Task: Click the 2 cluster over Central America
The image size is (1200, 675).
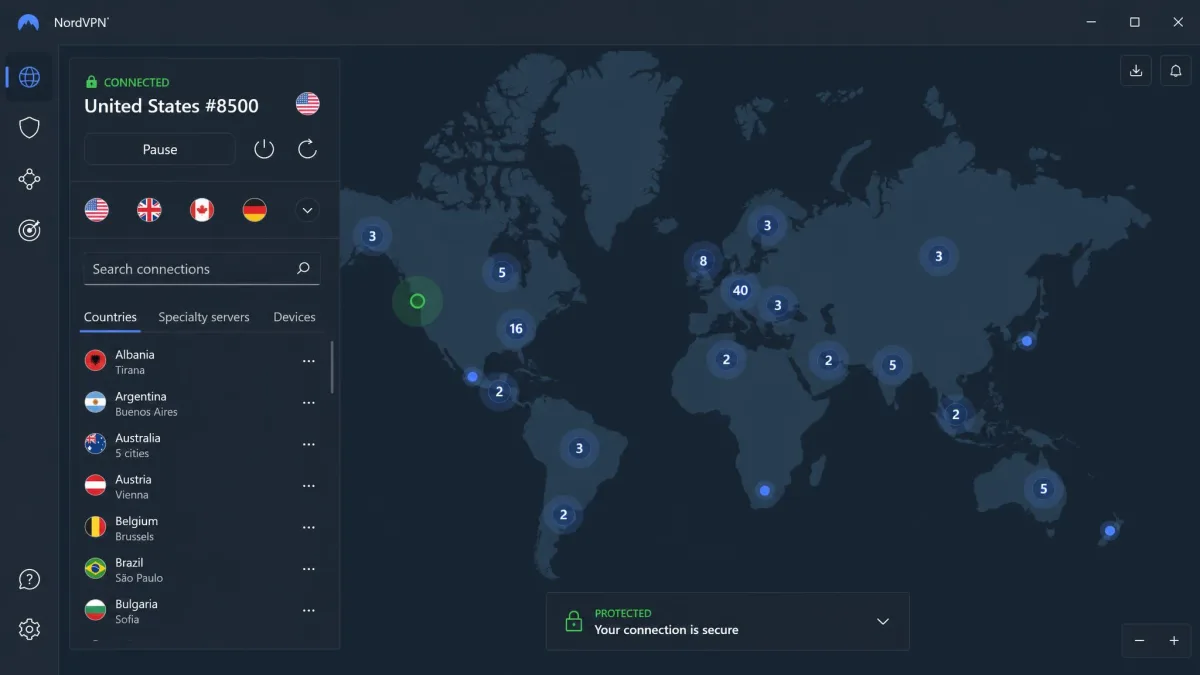Action: [x=499, y=392]
